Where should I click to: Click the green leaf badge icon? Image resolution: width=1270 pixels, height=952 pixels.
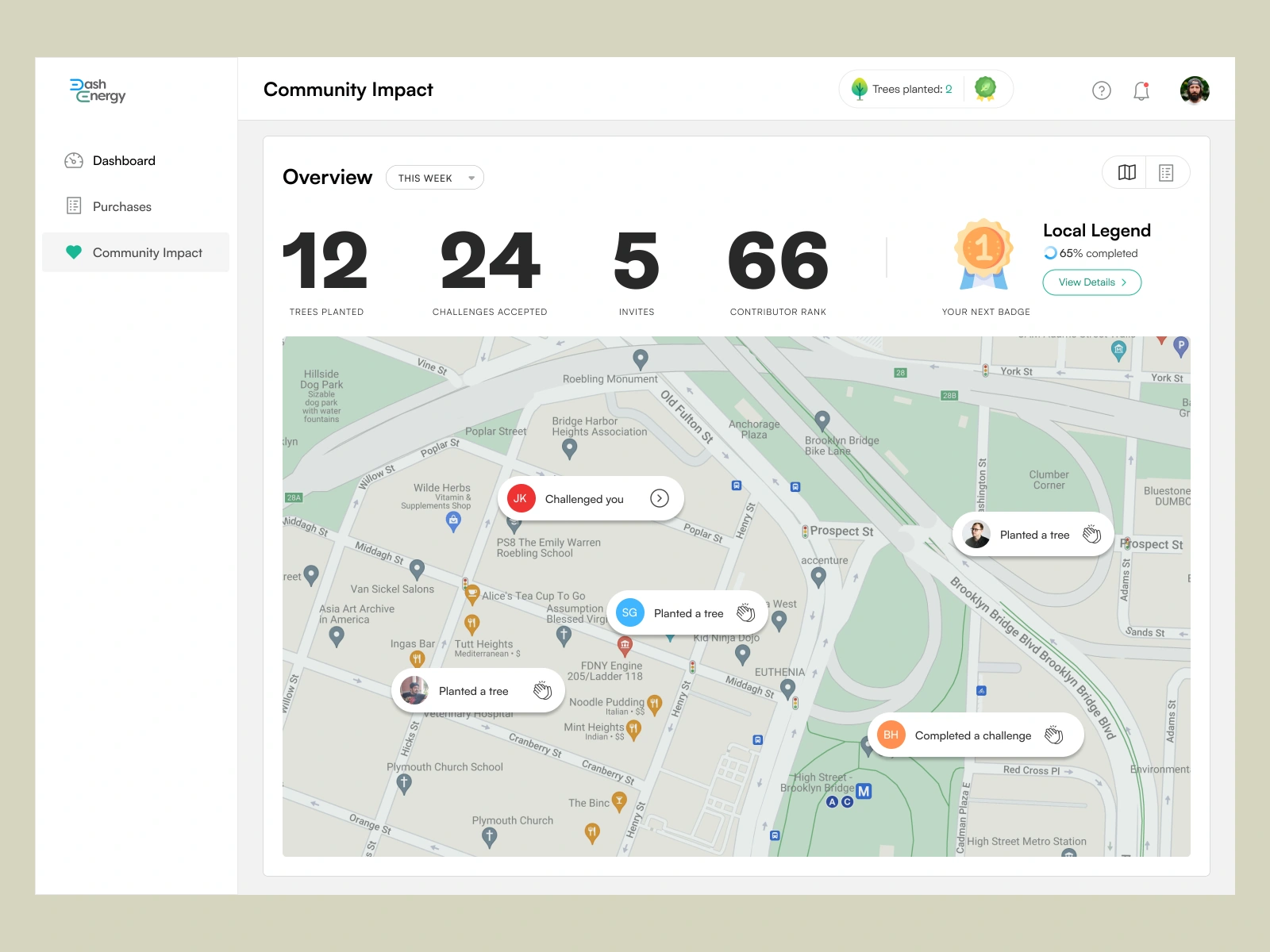point(985,88)
